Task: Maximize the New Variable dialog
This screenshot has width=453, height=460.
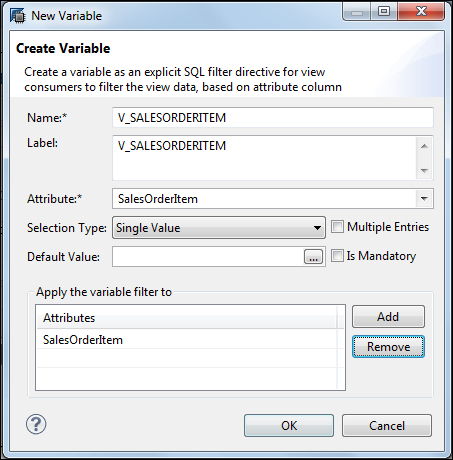Action: (384, 12)
